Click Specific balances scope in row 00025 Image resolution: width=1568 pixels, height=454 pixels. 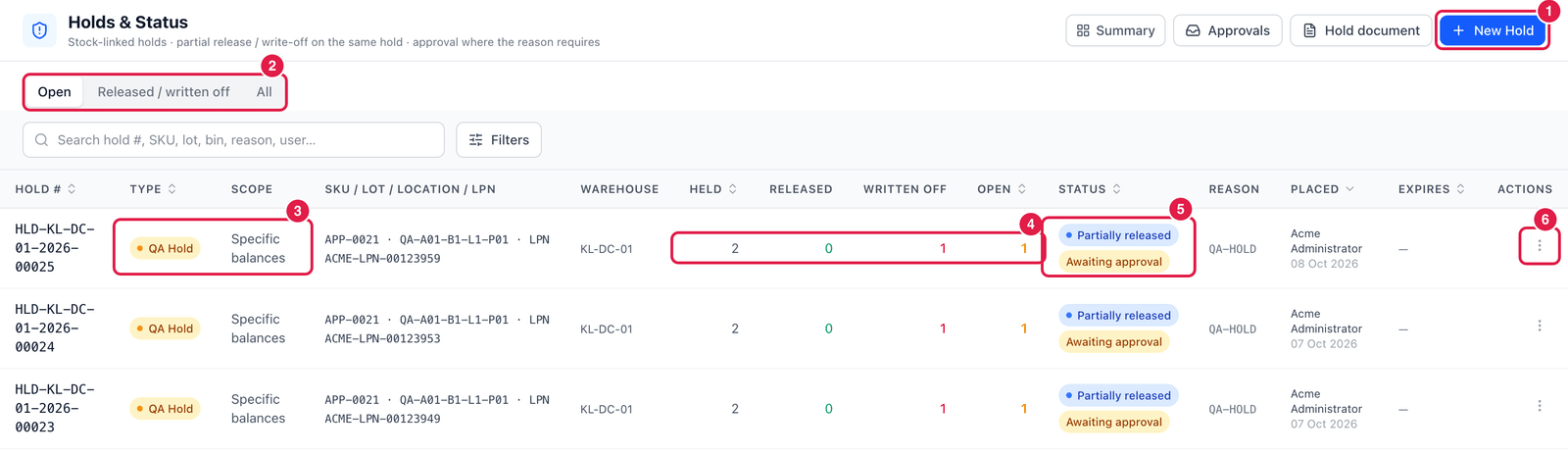[x=258, y=248]
